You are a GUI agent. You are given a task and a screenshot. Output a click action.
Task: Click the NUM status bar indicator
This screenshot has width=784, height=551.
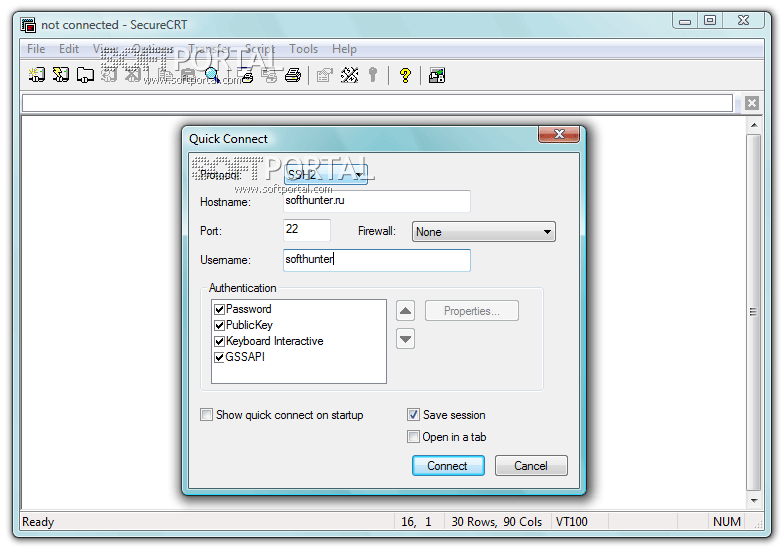726,522
